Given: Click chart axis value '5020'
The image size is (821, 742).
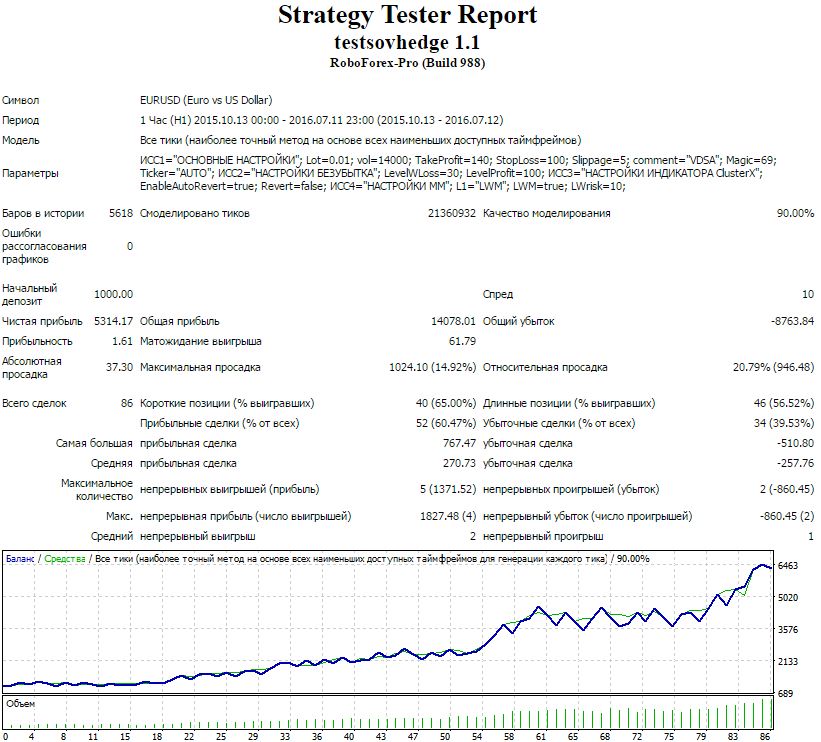Looking at the screenshot, I should [x=788, y=597].
